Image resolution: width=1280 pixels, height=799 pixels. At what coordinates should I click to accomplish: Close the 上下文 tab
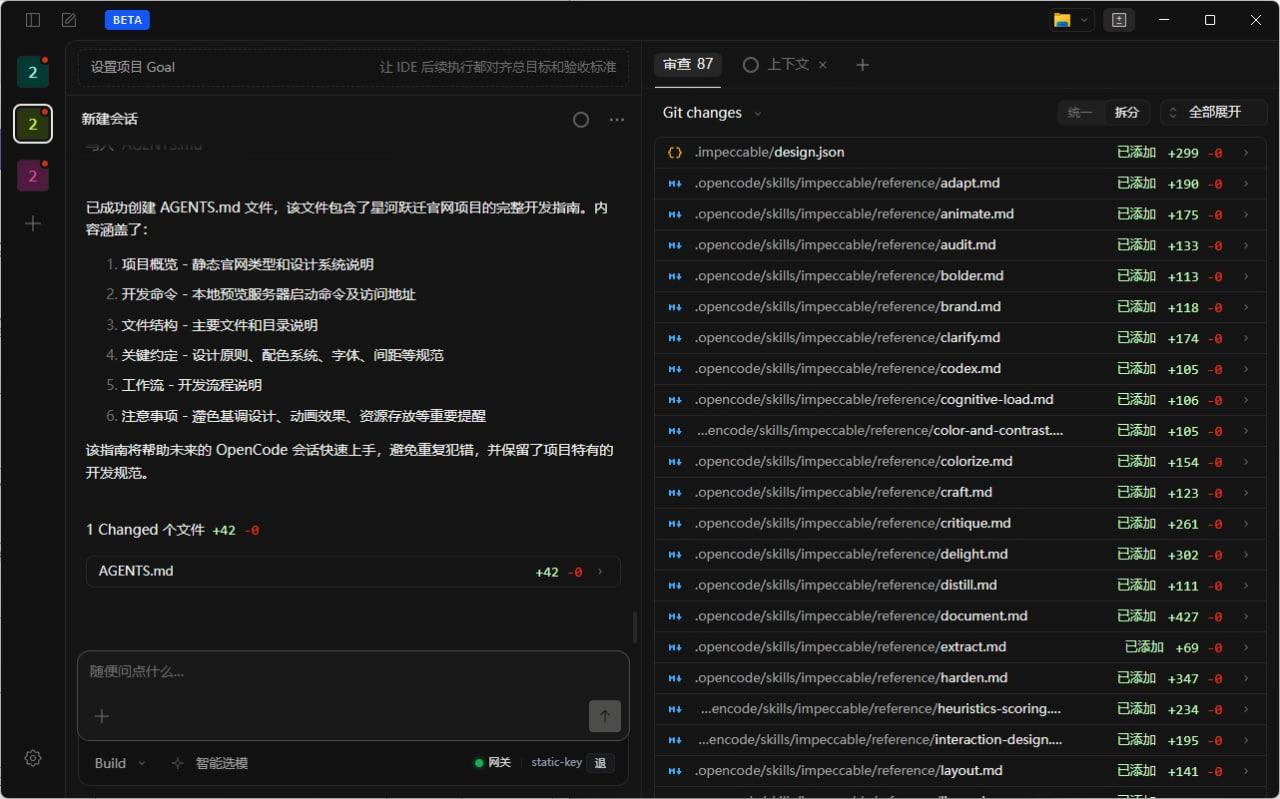pyautogui.click(x=823, y=65)
